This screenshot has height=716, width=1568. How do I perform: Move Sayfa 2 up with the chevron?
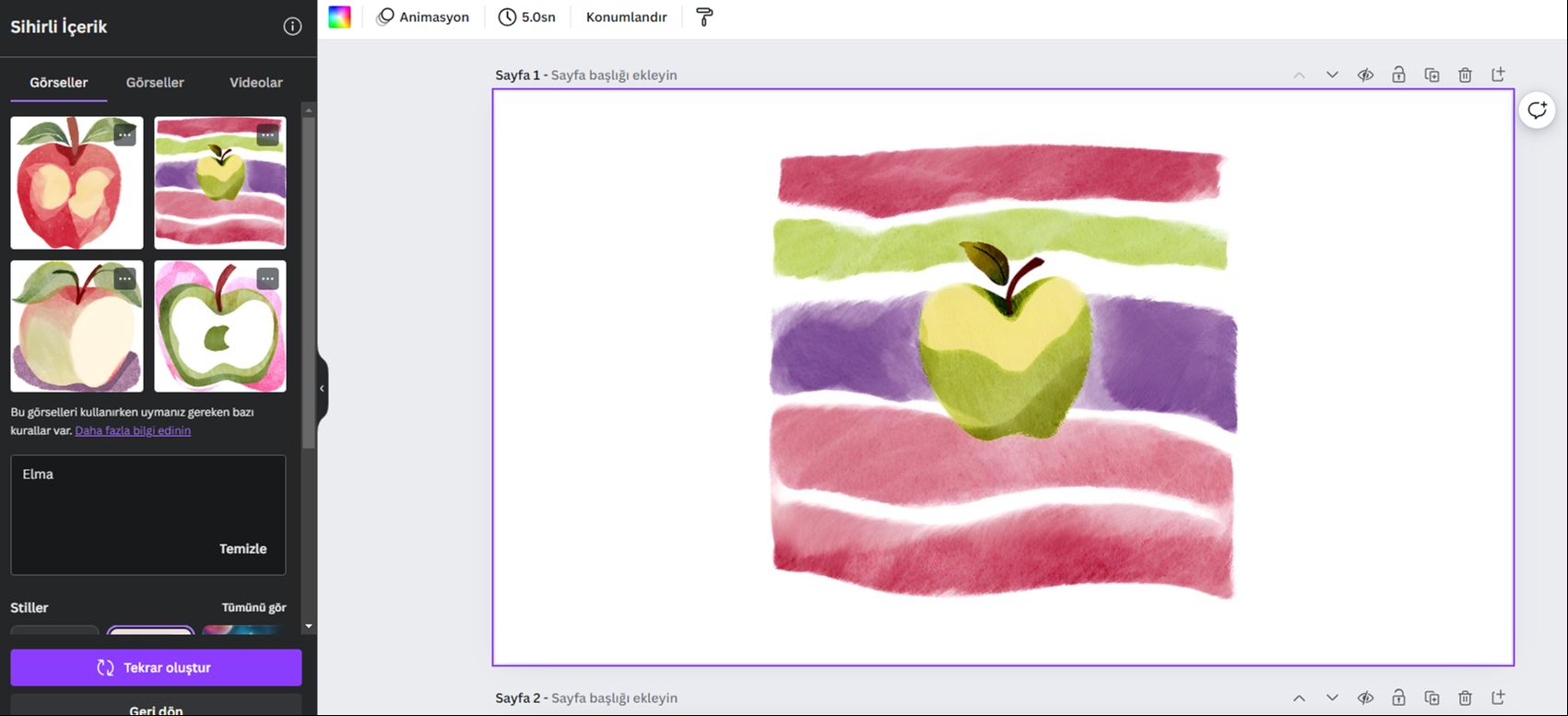[1299, 698]
